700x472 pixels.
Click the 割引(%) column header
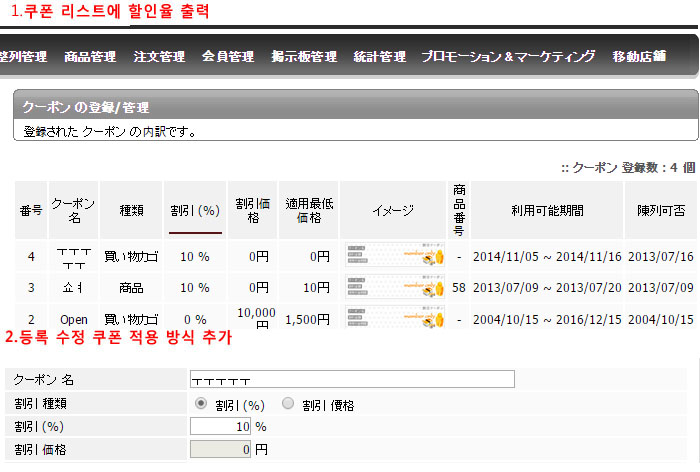click(194, 210)
